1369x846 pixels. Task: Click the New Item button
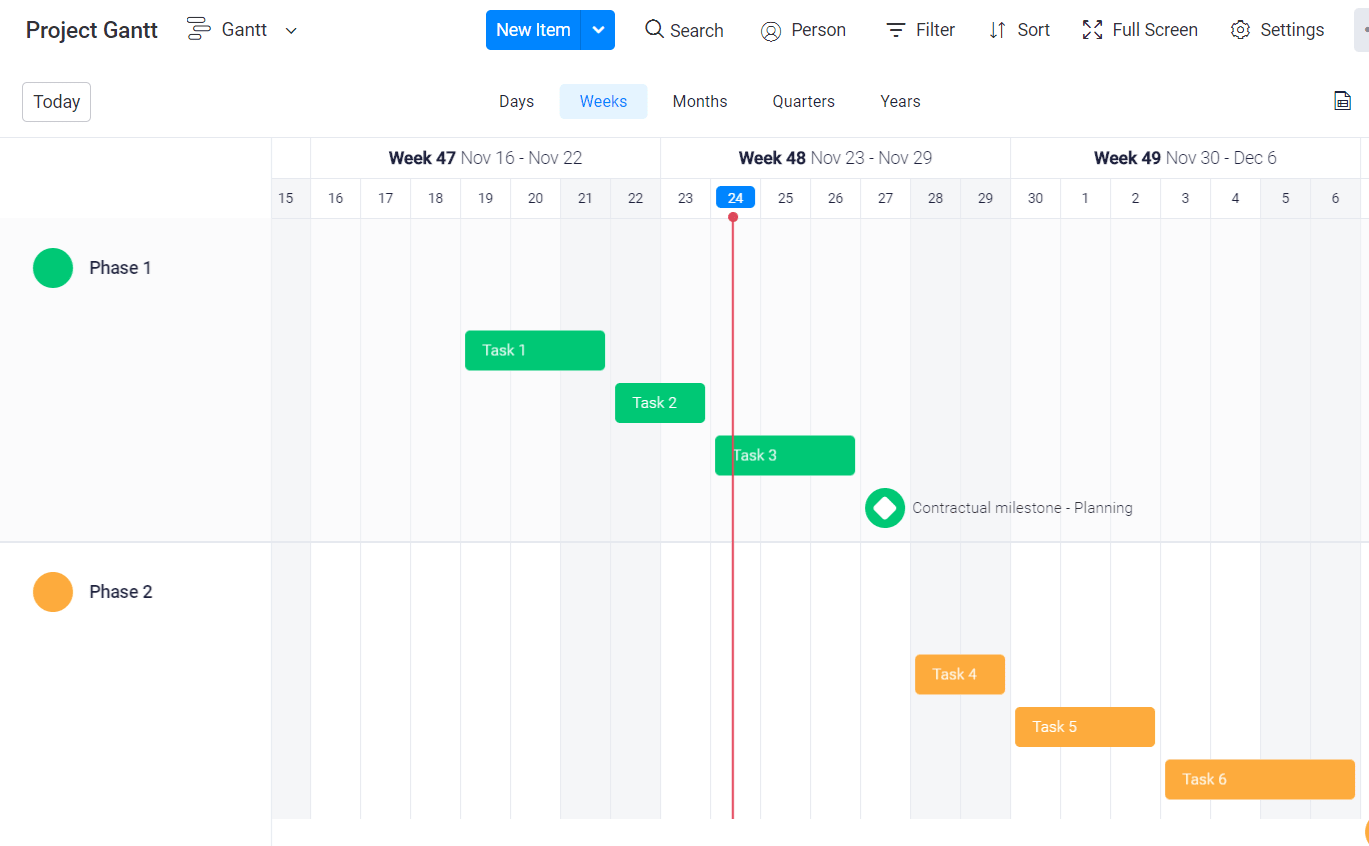point(533,30)
